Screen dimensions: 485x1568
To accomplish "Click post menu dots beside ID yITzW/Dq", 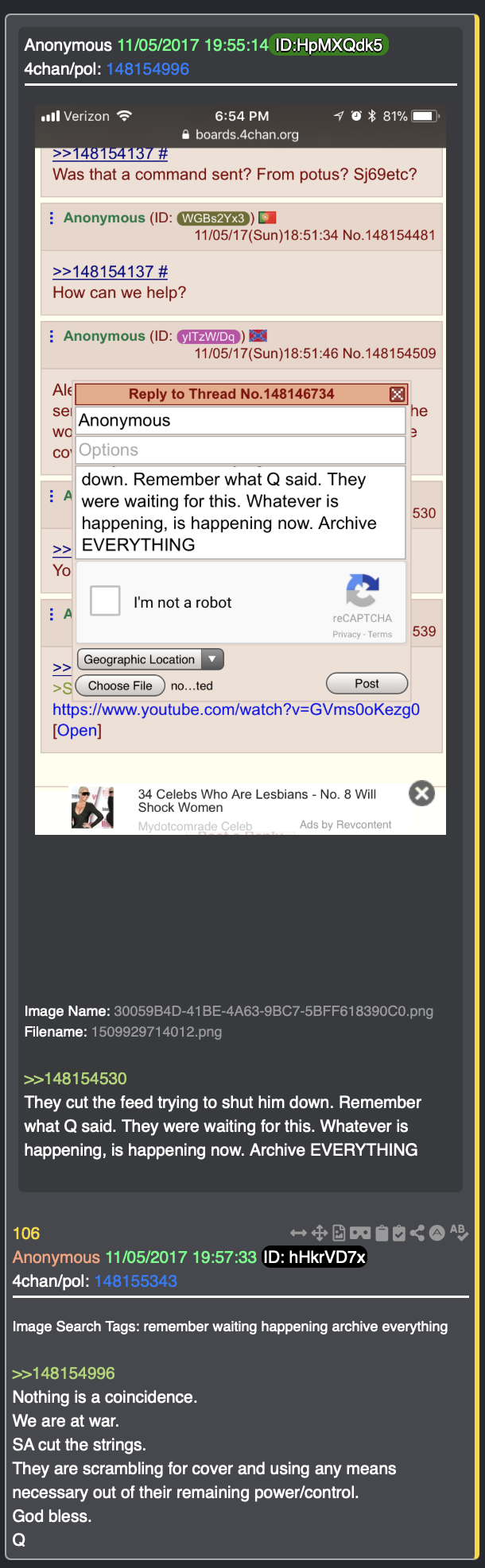I will pyautogui.click(x=52, y=336).
